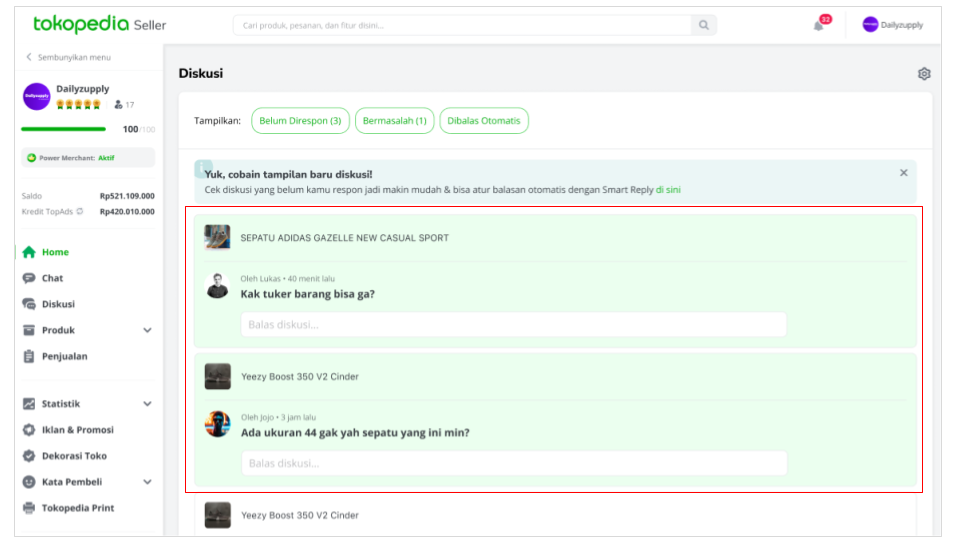The image size is (960, 540).
Task: Open Tokopedia Print from sidebar
Action: click(77, 508)
